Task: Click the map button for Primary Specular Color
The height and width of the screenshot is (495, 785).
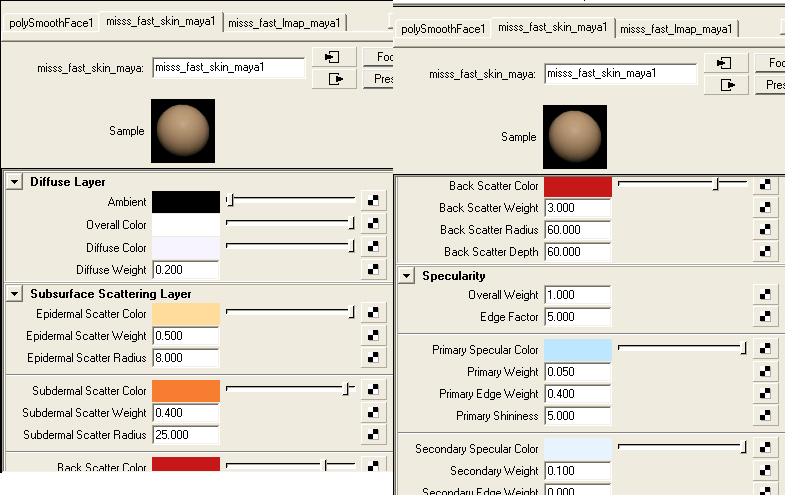Action: [765, 349]
